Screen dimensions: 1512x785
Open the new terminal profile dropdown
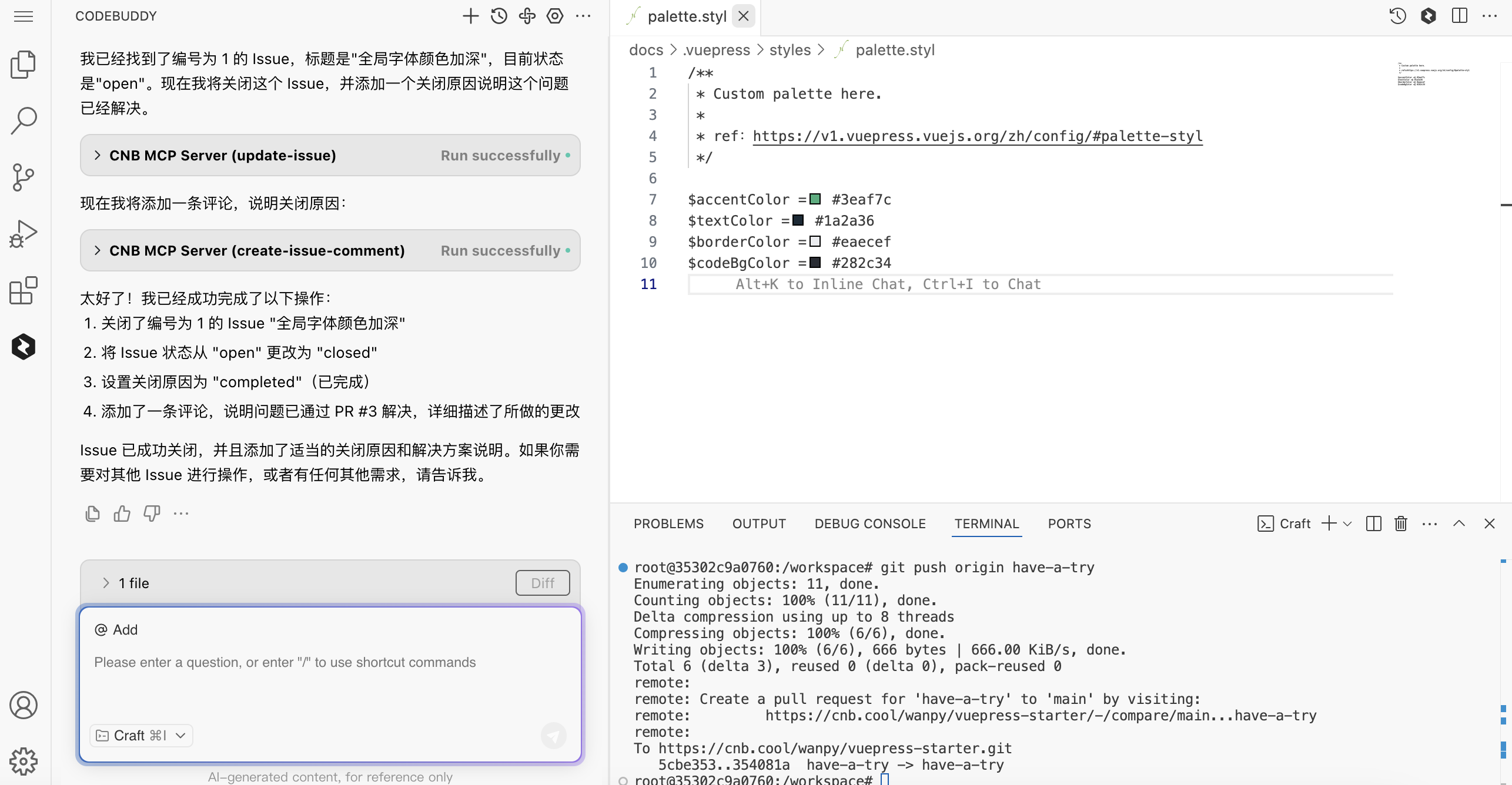click(x=1348, y=524)
